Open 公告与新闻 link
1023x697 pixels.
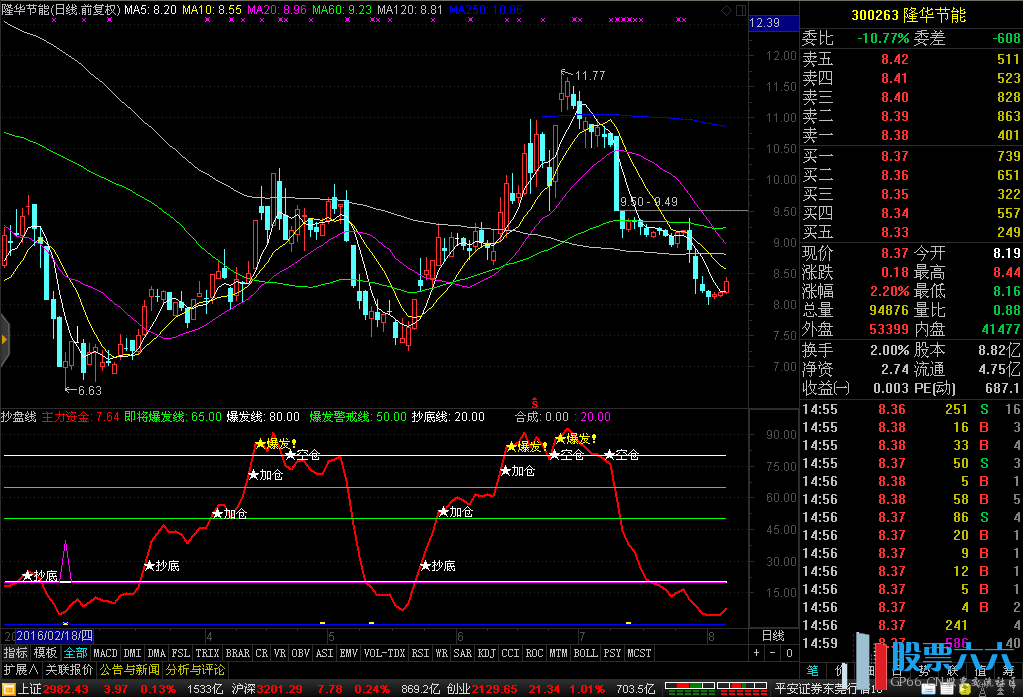coord(130,669)
